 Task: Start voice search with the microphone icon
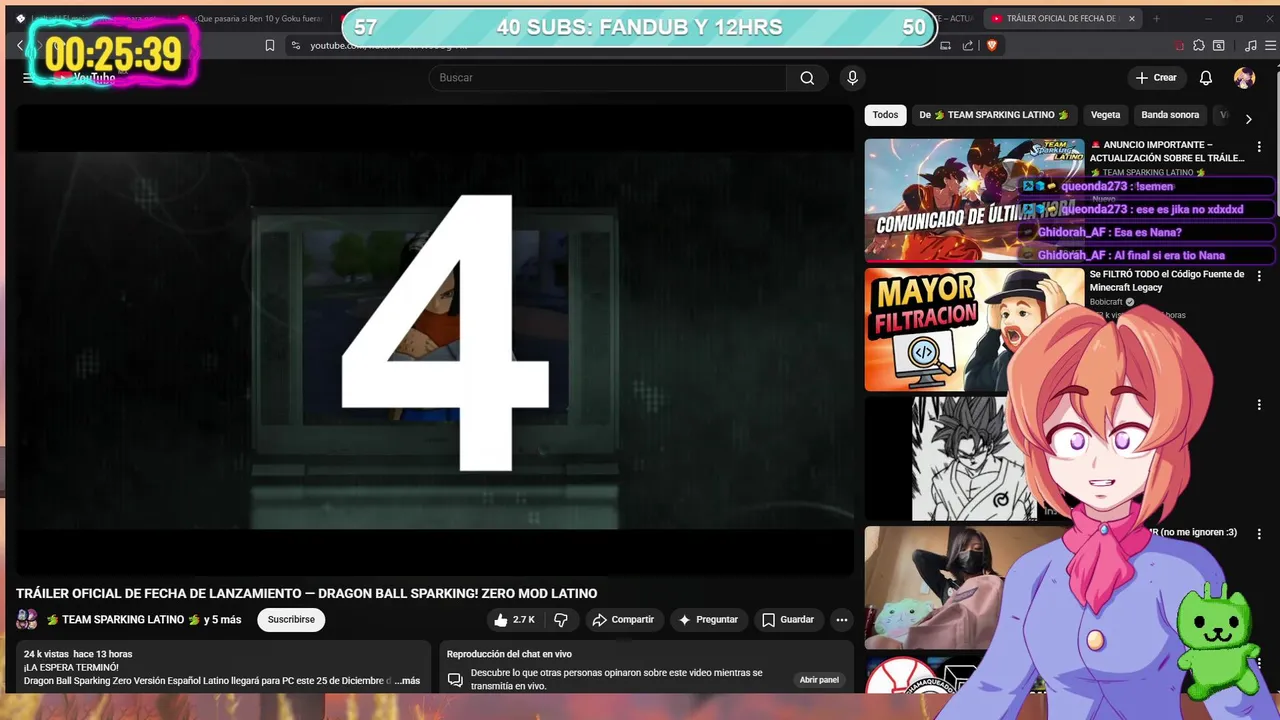[852, 78]
